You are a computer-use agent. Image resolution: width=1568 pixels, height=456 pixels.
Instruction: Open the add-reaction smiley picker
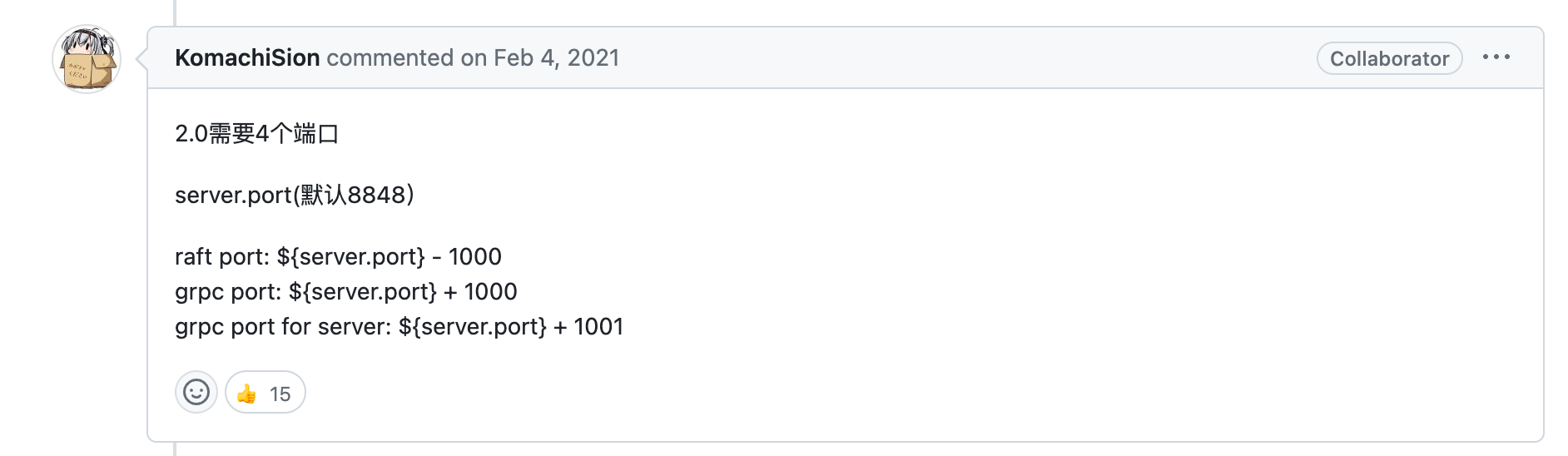(196, 392)
